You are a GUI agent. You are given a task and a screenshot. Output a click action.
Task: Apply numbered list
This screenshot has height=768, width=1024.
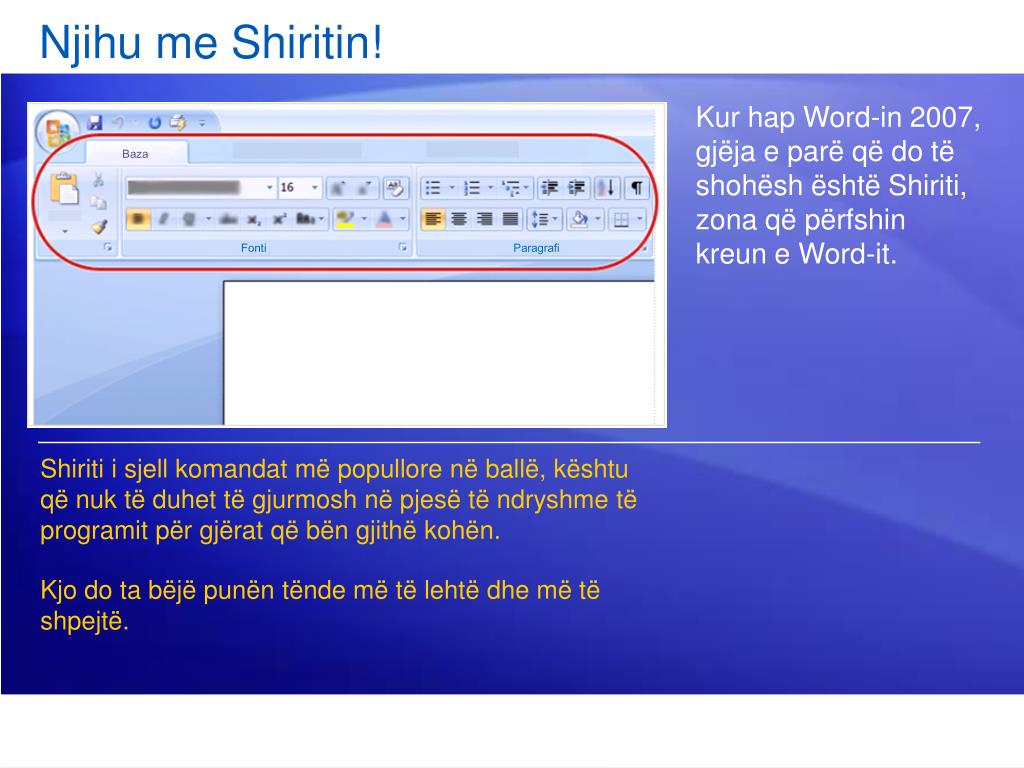(472, 188)
